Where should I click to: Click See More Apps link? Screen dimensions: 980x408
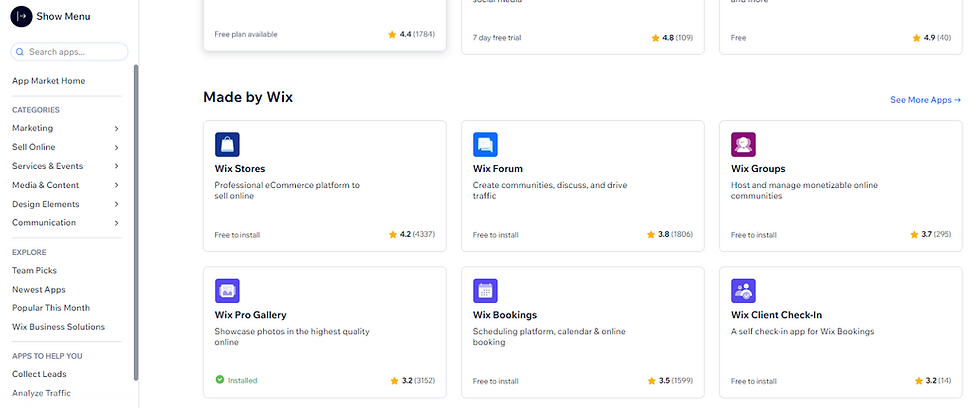pyautogui.click(x=926, y=100)
